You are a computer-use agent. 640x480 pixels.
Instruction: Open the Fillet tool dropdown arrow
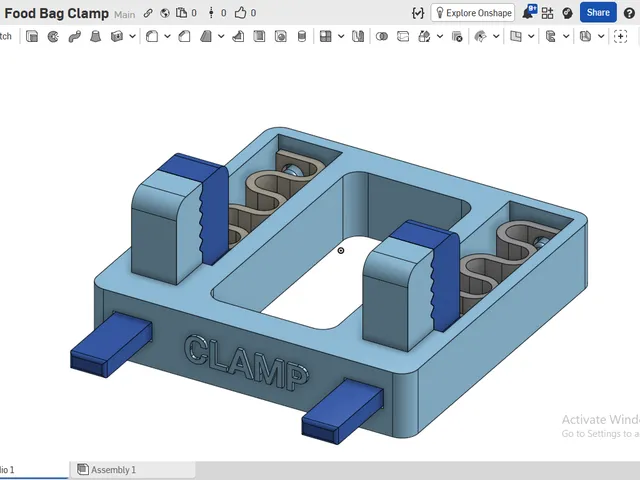point(167,37)
